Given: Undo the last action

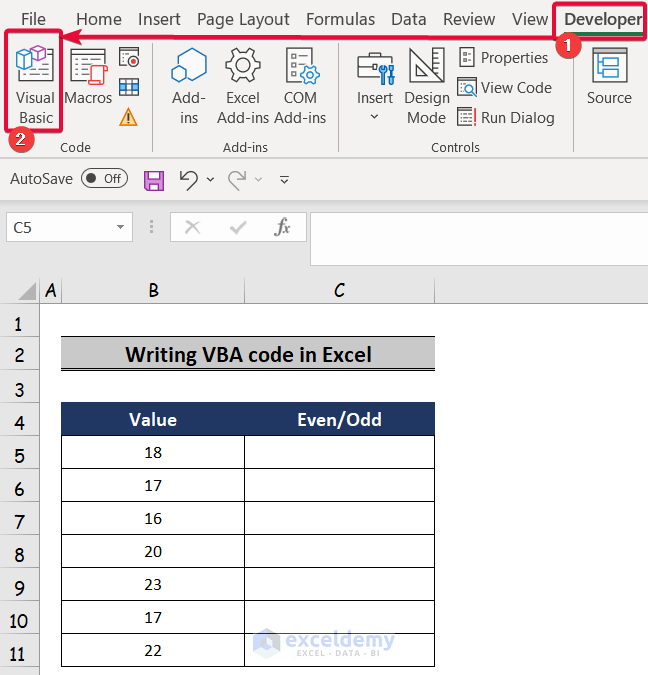Looking at the screenshot, I should point(189,180).
